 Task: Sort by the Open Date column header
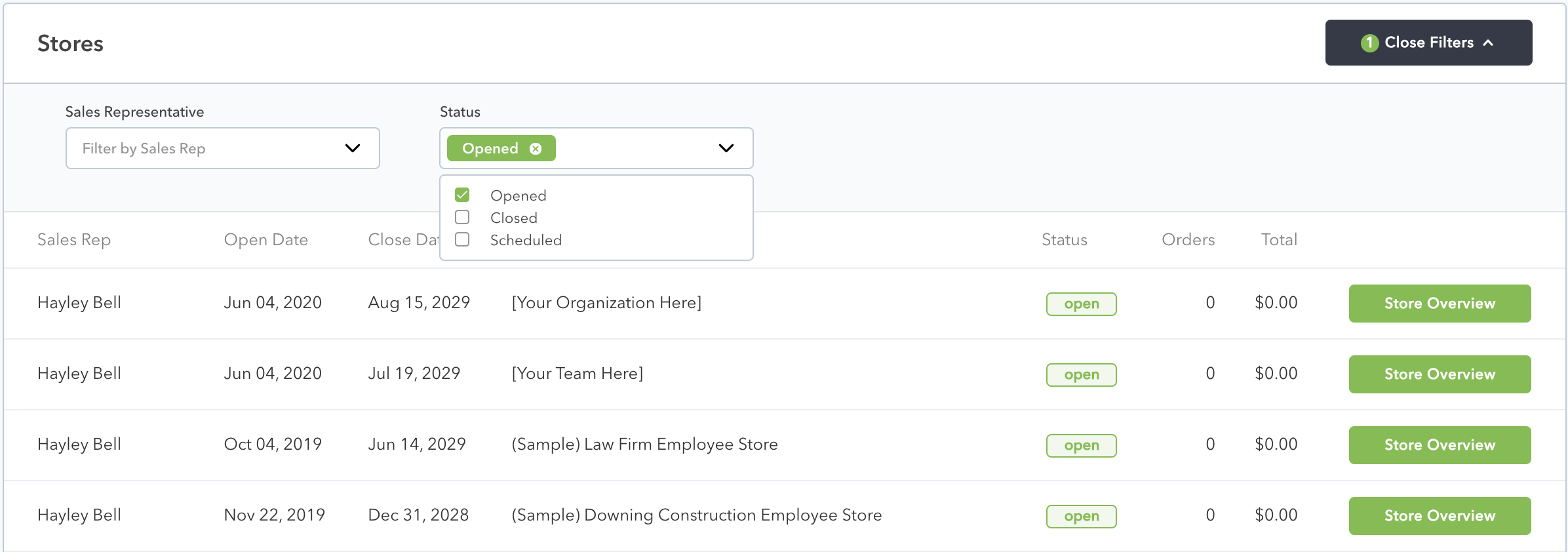(265, 240)
